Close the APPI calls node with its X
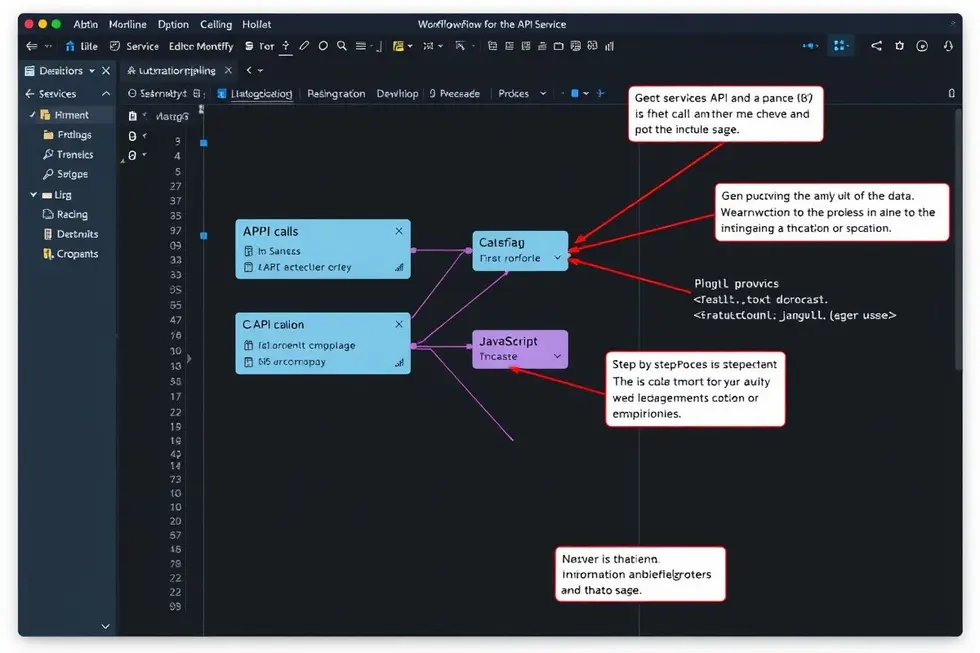This screenshot has width=980, height=653. pos(398,231)
